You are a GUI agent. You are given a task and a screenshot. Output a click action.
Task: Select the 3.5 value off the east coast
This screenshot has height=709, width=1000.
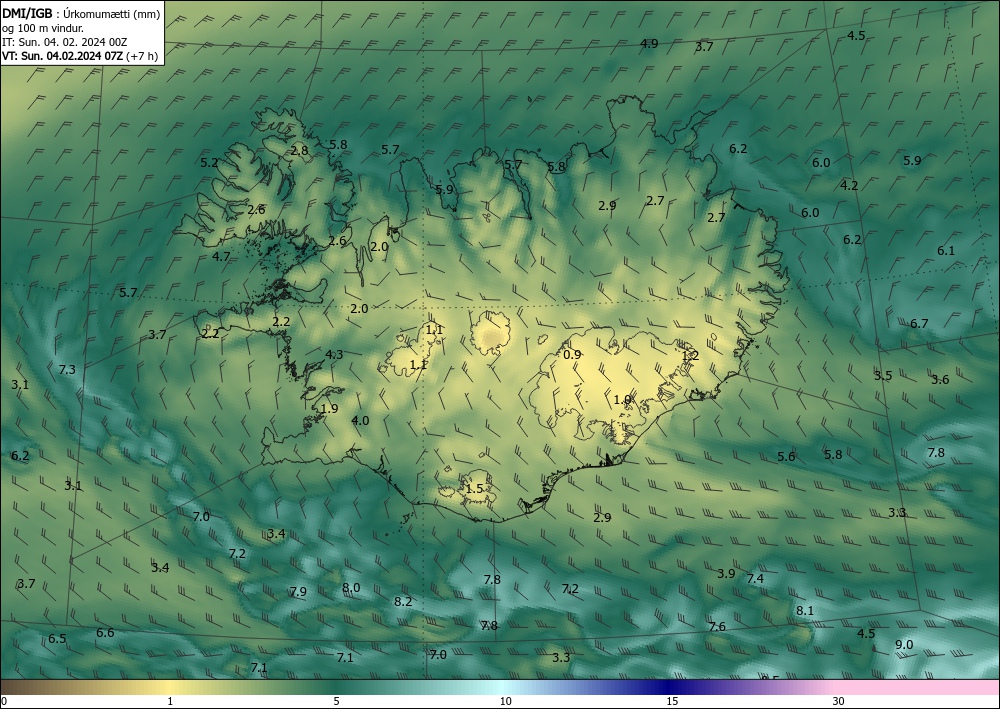tap(883, 376)
